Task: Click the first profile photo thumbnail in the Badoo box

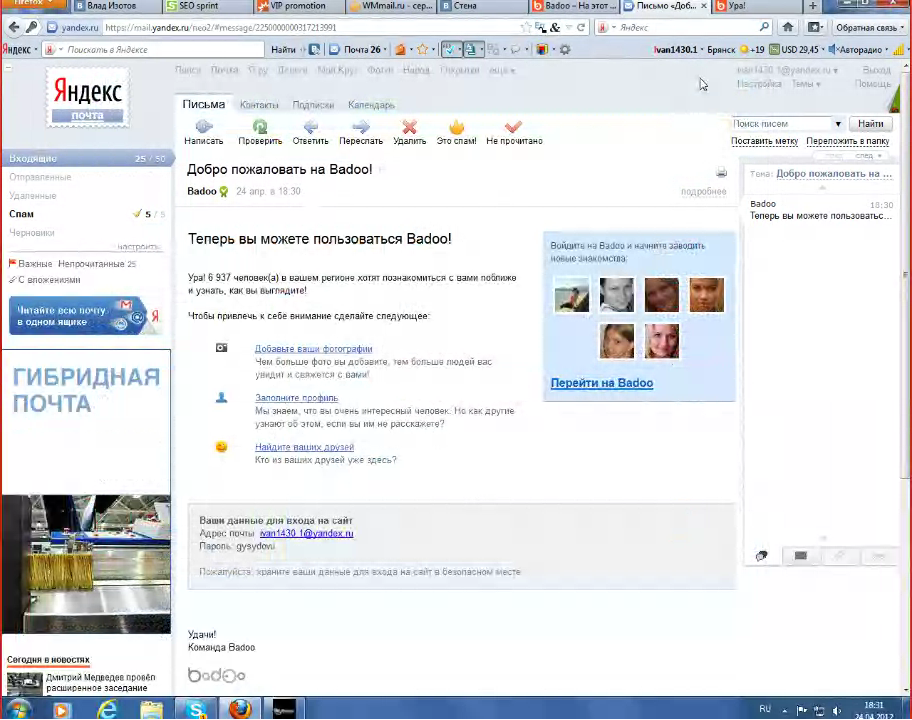Action: click(571, 295)
